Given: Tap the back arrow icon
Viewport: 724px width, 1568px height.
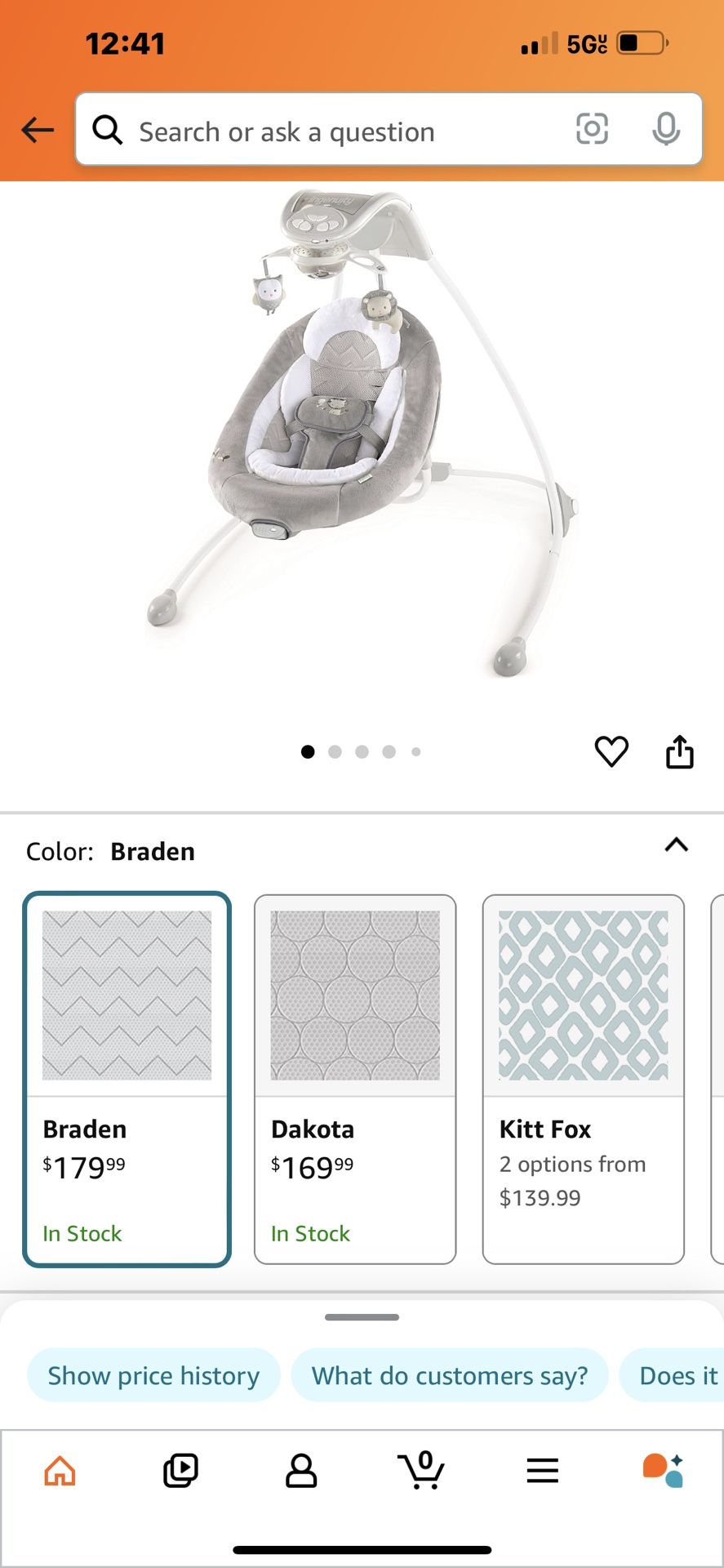Looking at the screenshot, I should pyautogui.click(x=38, y=130).
